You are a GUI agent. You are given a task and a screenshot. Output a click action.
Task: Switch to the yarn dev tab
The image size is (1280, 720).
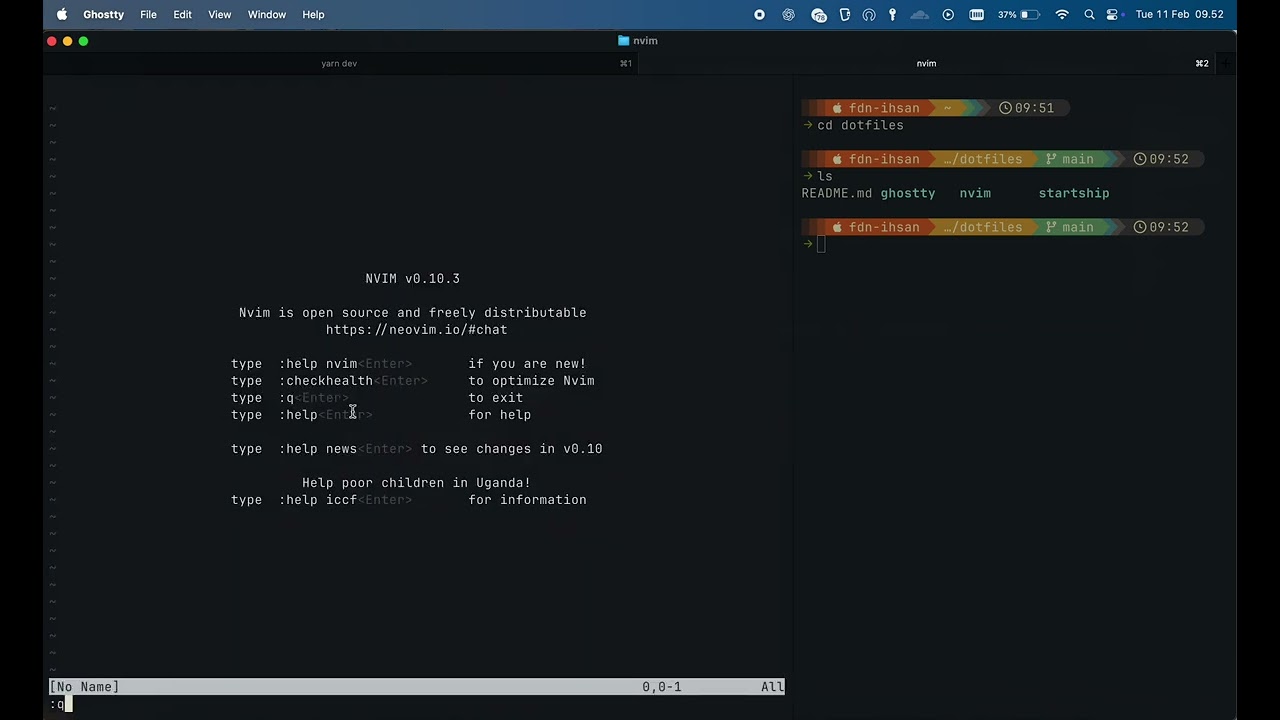[339, 63]
